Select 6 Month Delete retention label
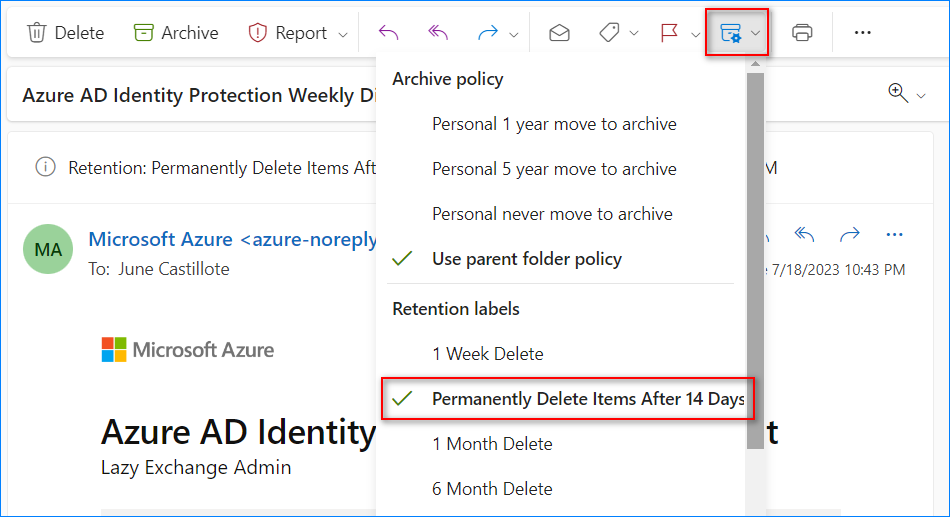Viewport: 950px width, 517px height. click(492, 489)
